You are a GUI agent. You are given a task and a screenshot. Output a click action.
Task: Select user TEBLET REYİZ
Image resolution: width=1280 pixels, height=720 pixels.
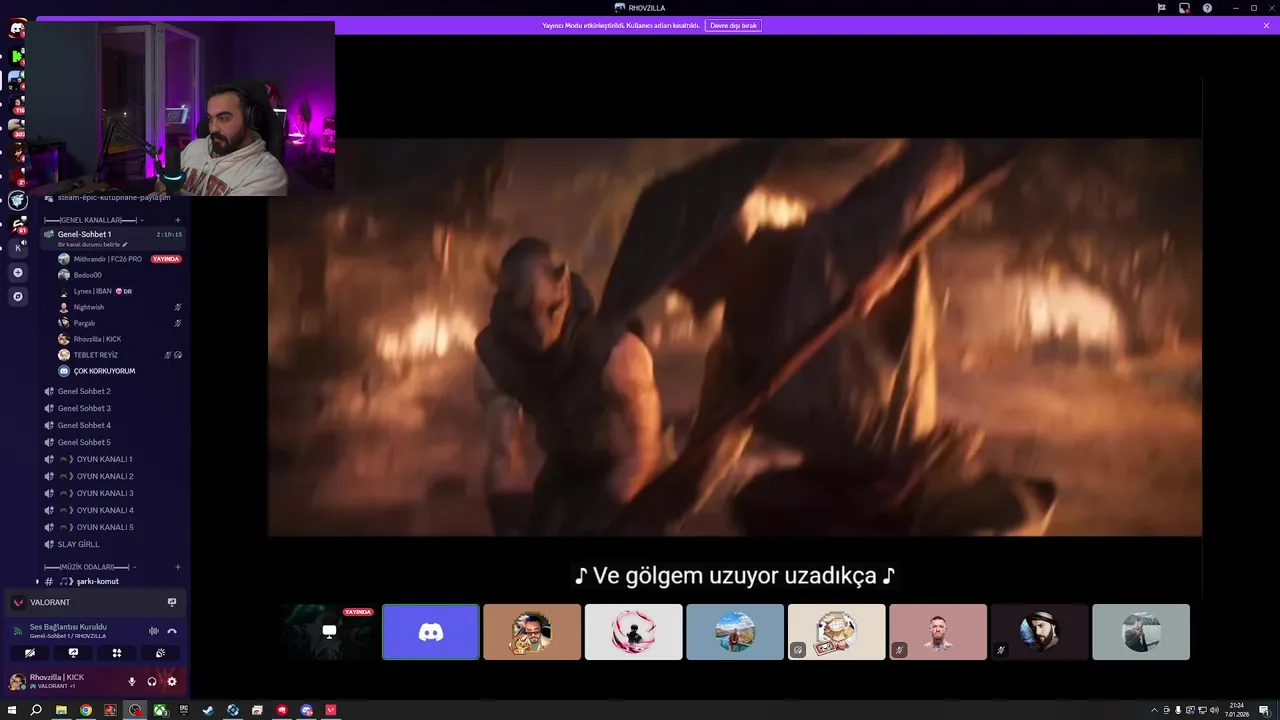pyautogui.click(x=95, y=355)
